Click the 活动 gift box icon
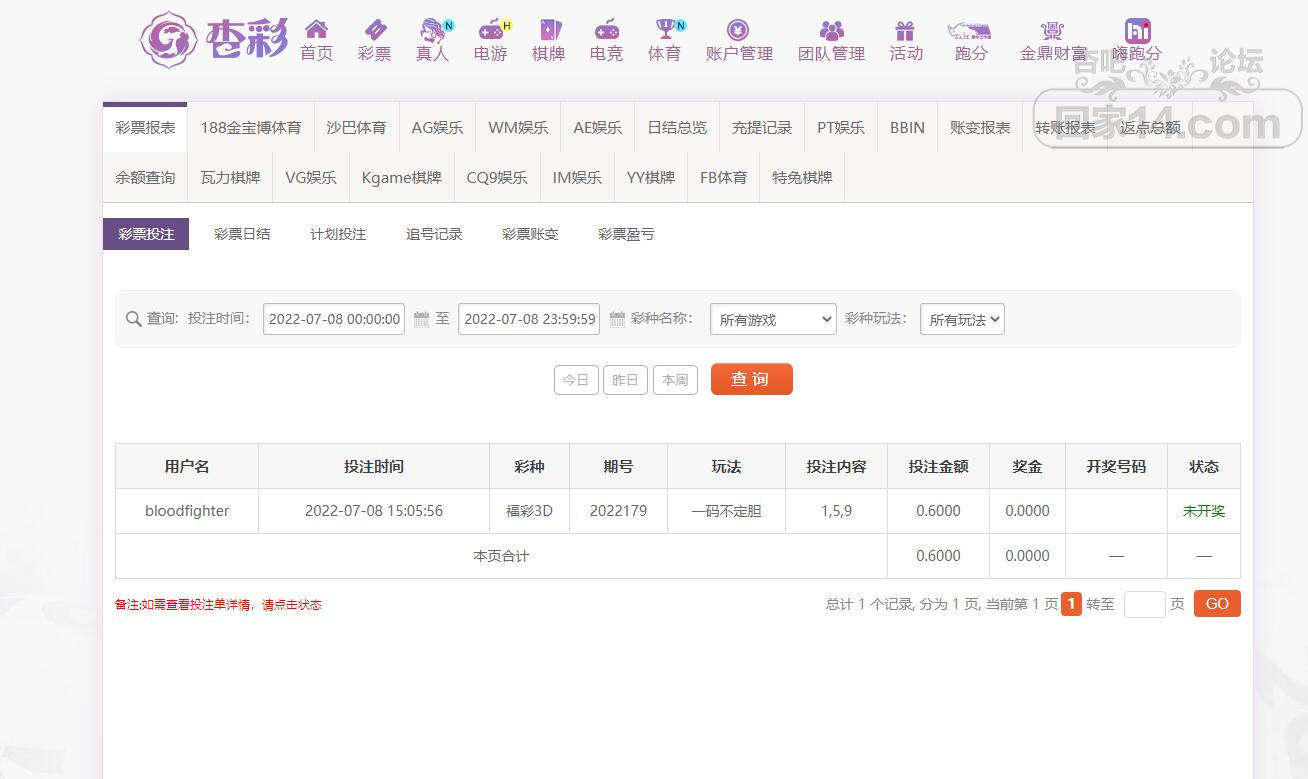This screenshot has height=779, width=1308. point(905,30)
